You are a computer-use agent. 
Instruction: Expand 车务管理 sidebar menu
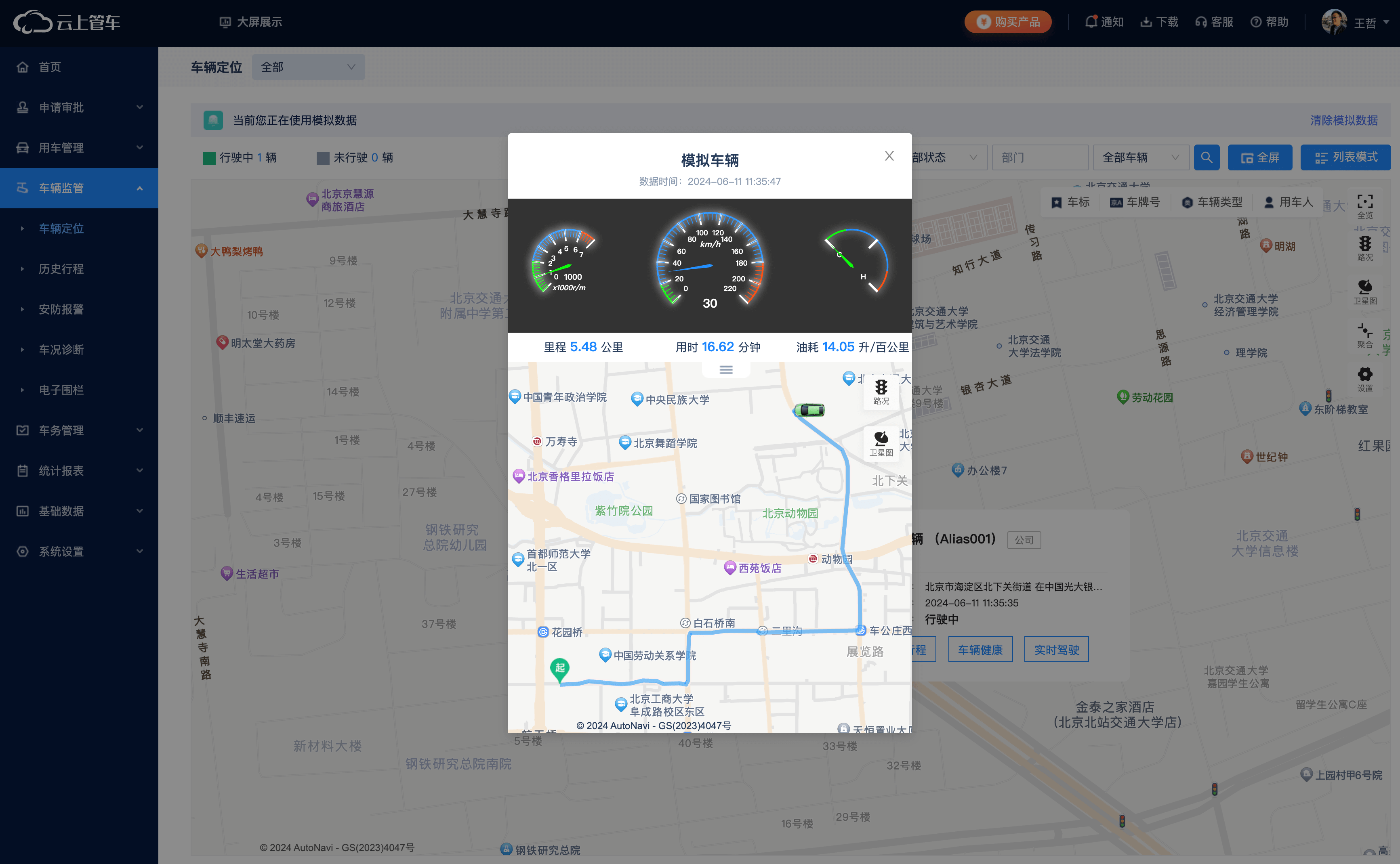point(79,430)
